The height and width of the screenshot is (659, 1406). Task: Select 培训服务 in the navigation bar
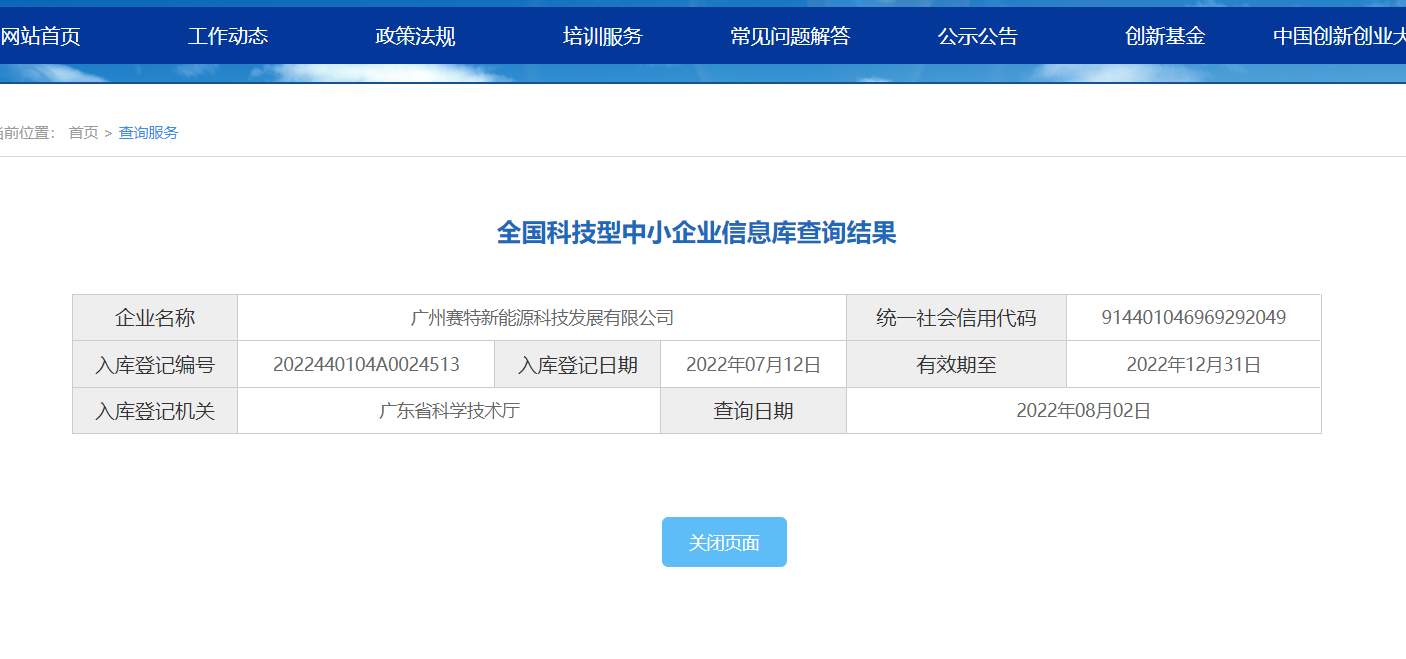(602, 37)
